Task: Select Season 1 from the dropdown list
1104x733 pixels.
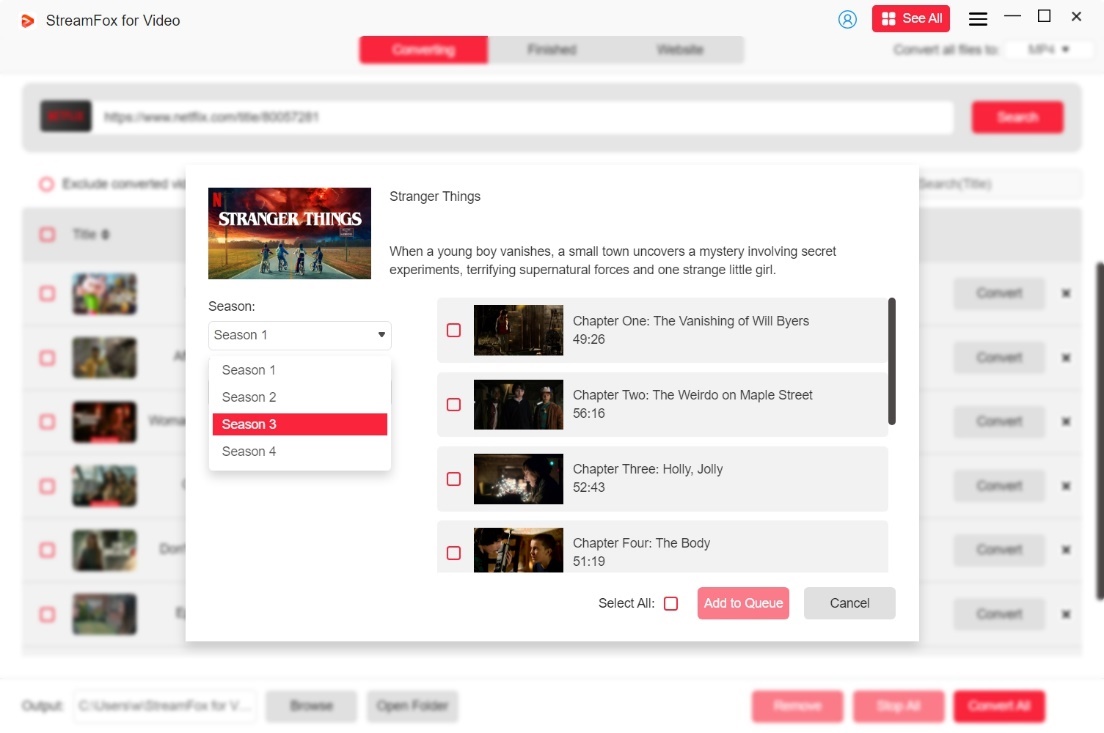Action: click(300, 370)
